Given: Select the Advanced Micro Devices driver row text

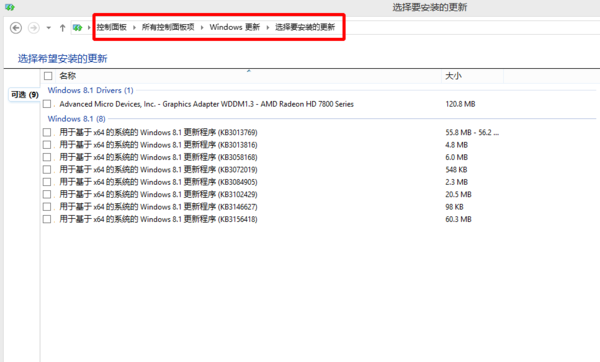Looking at the screenshot, I should [x=207, y=104].
